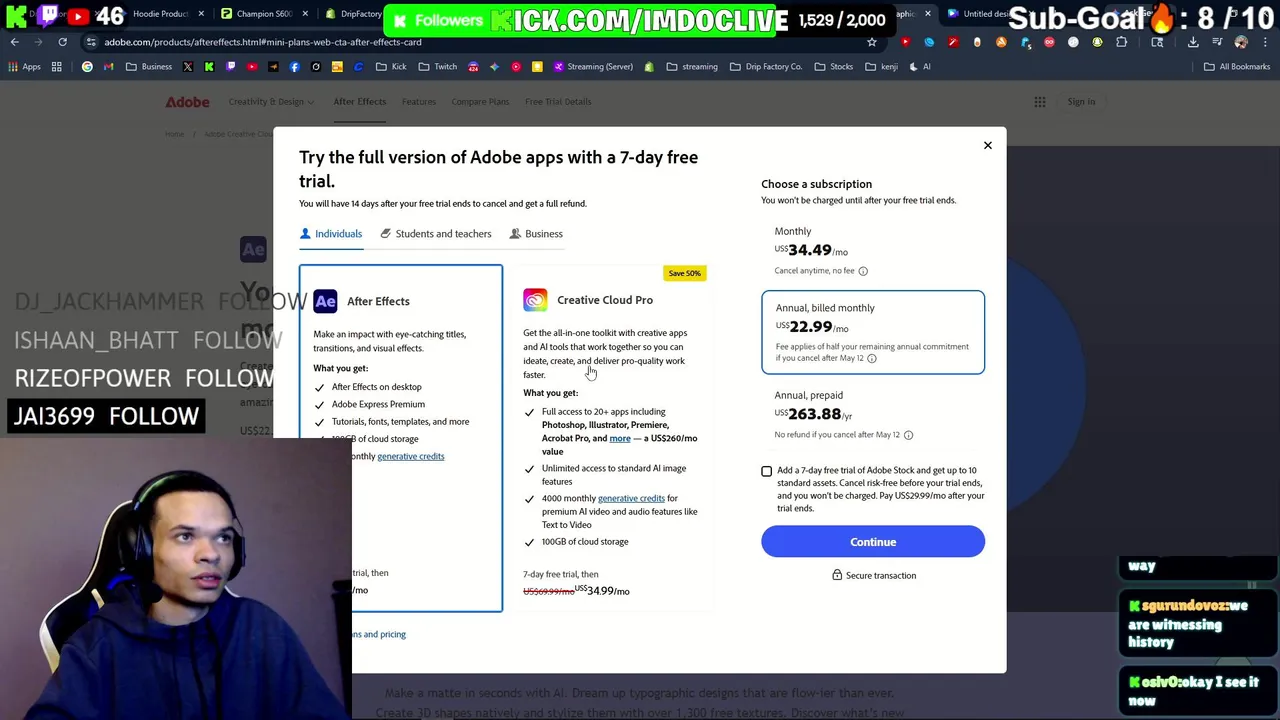Open the Apps bookmarks shortcut
The image size is (1280, 720).
(25, 67)
